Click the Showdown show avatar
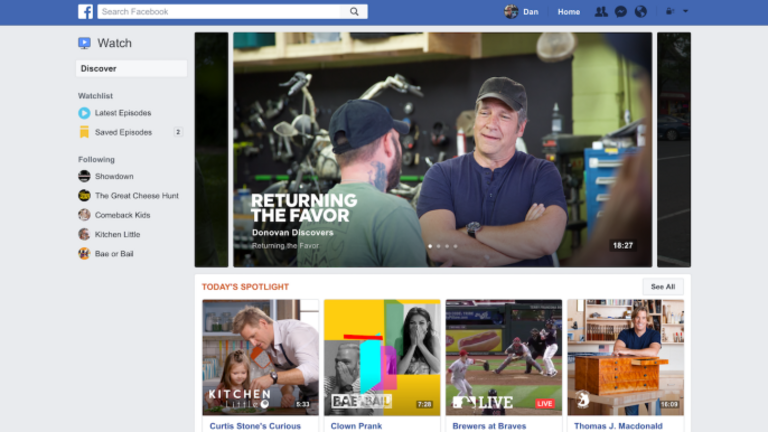The image size is (768, 432). click(x=84, y=176)
